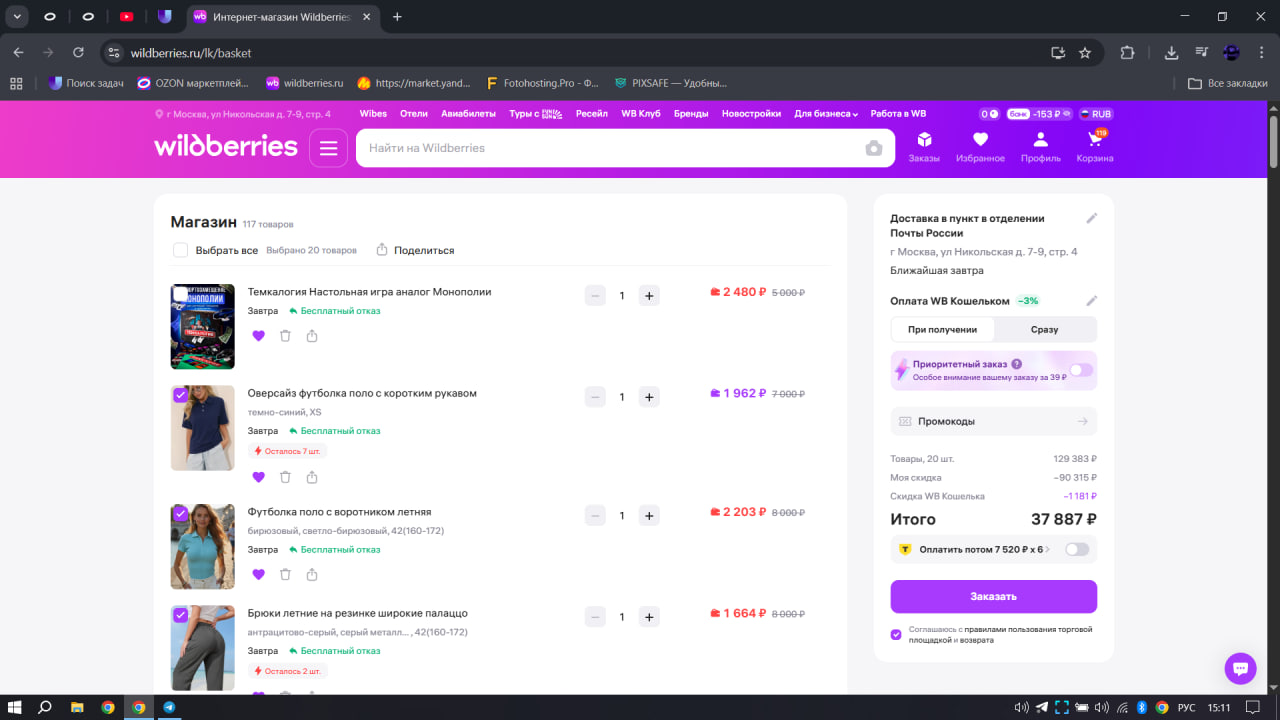Open the Ресейл menu item
Screen dimensions: 1280x720
pyautogui.click(x=592, y=114)
